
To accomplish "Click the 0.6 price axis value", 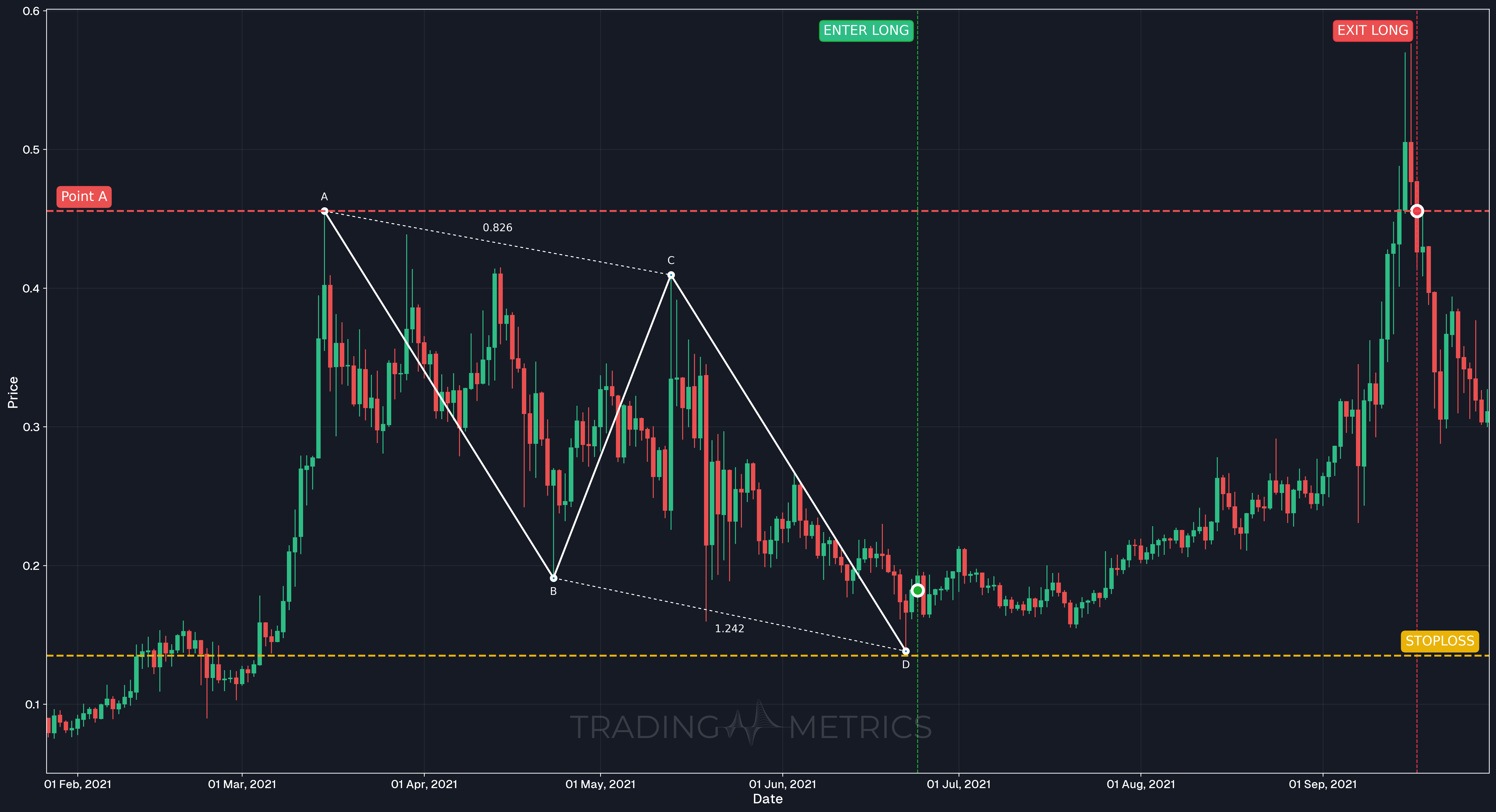I will click(31, 11).
